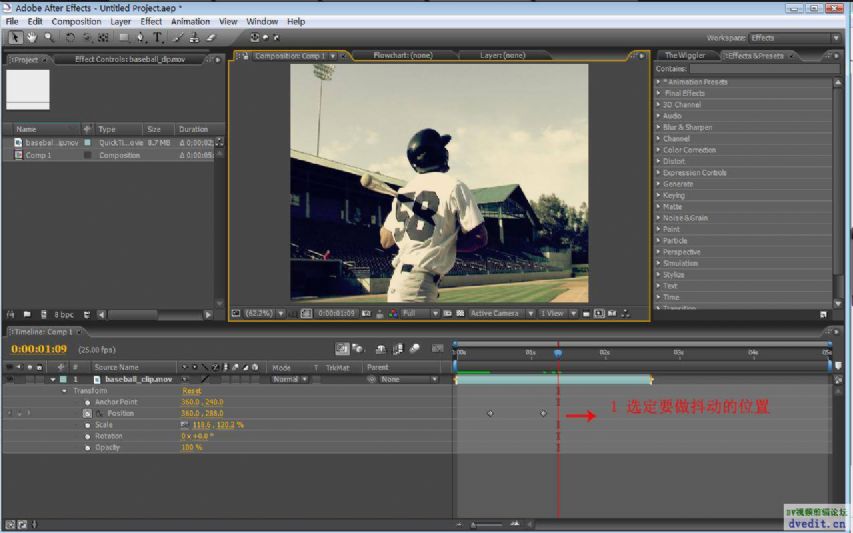This screenshot has height=533, width=853.
Task: Enable Frame Blending in Timeline
Action: pos(398,349)
